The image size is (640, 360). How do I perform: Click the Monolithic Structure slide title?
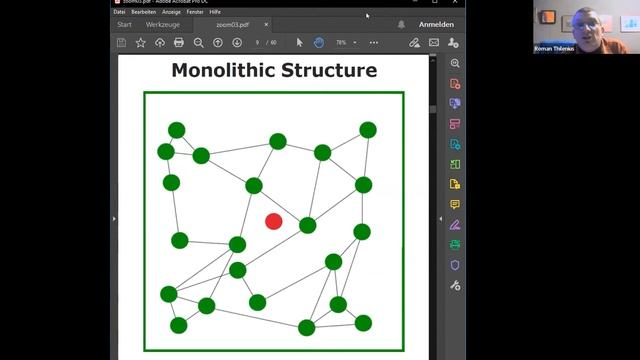click(274, 70)
